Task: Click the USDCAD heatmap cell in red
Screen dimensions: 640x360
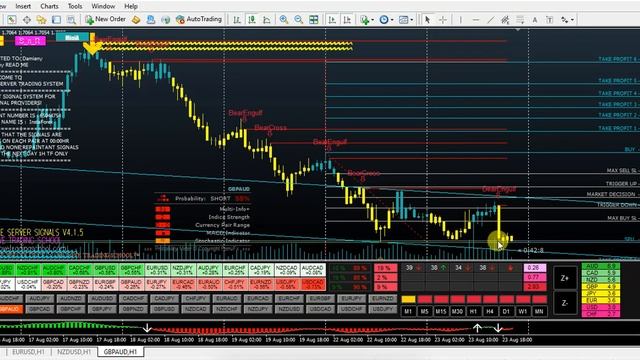Action: tap(313, 284)
